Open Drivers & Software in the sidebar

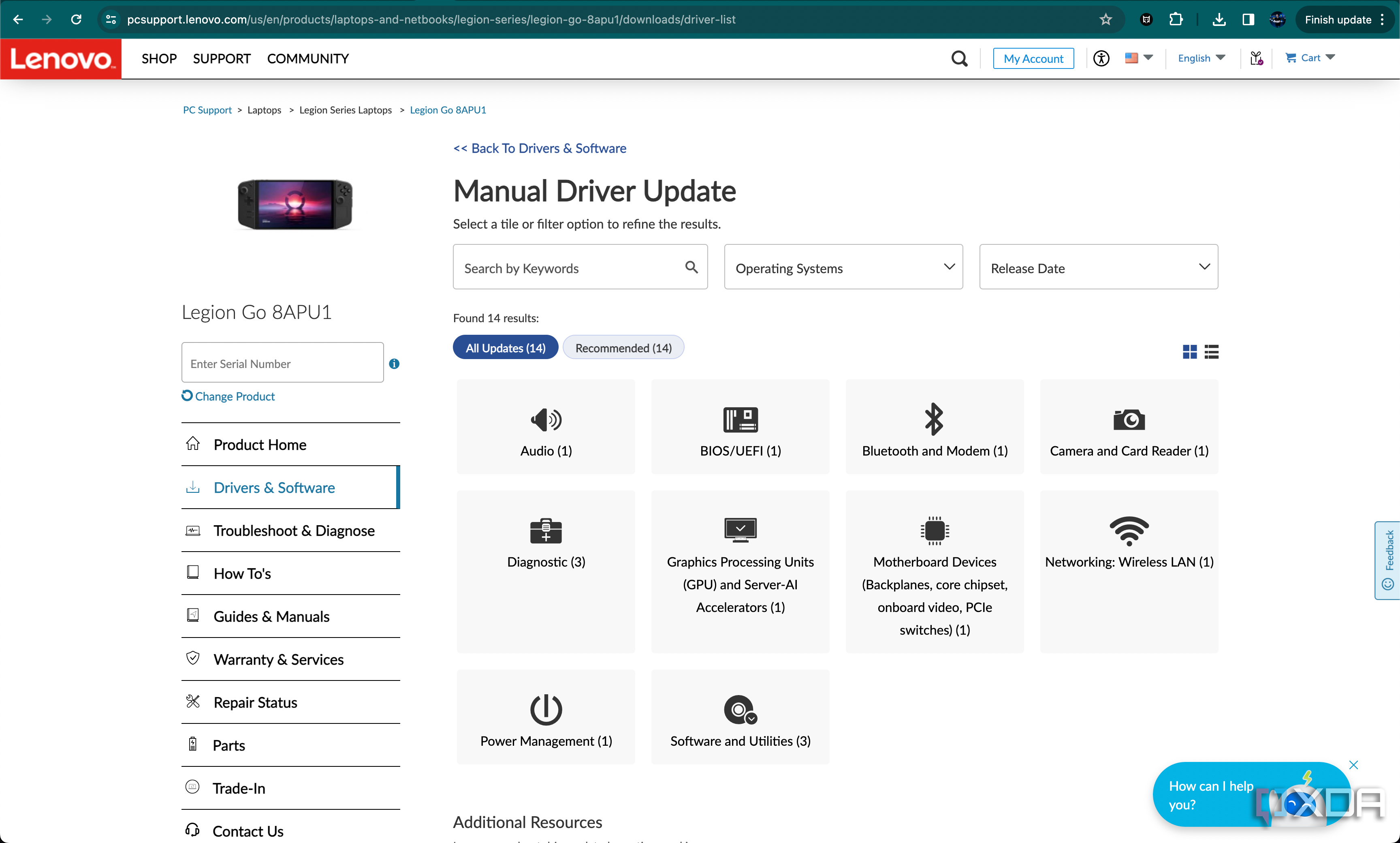291,488
